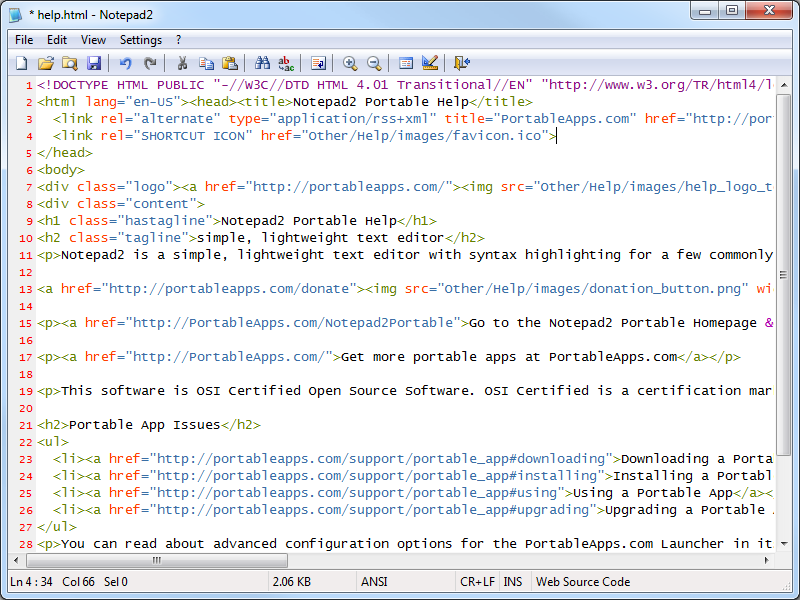Open Replace dialog from toolbar
This screenshot has width=800, height=600.
tap(287, 63)
